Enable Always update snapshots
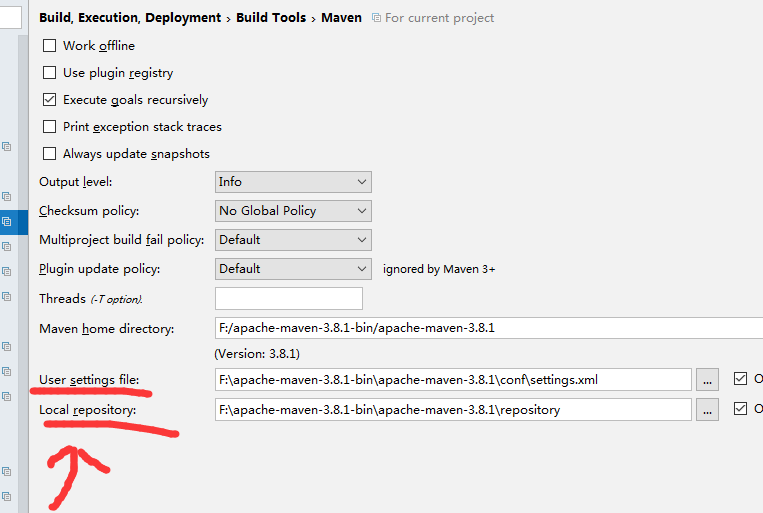Image resolution: width=763 pixels, height=513 pixels. (50, 154)
